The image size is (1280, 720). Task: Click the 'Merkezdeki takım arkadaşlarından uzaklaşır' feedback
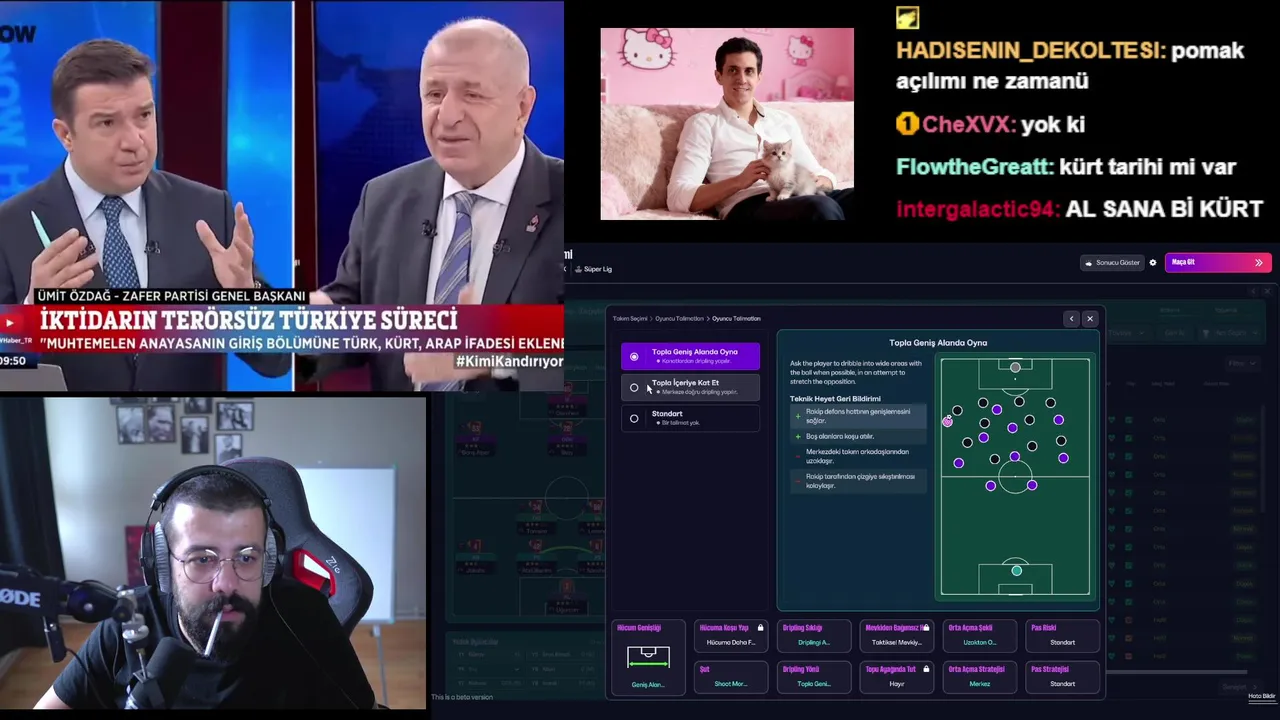pos(857,456)
